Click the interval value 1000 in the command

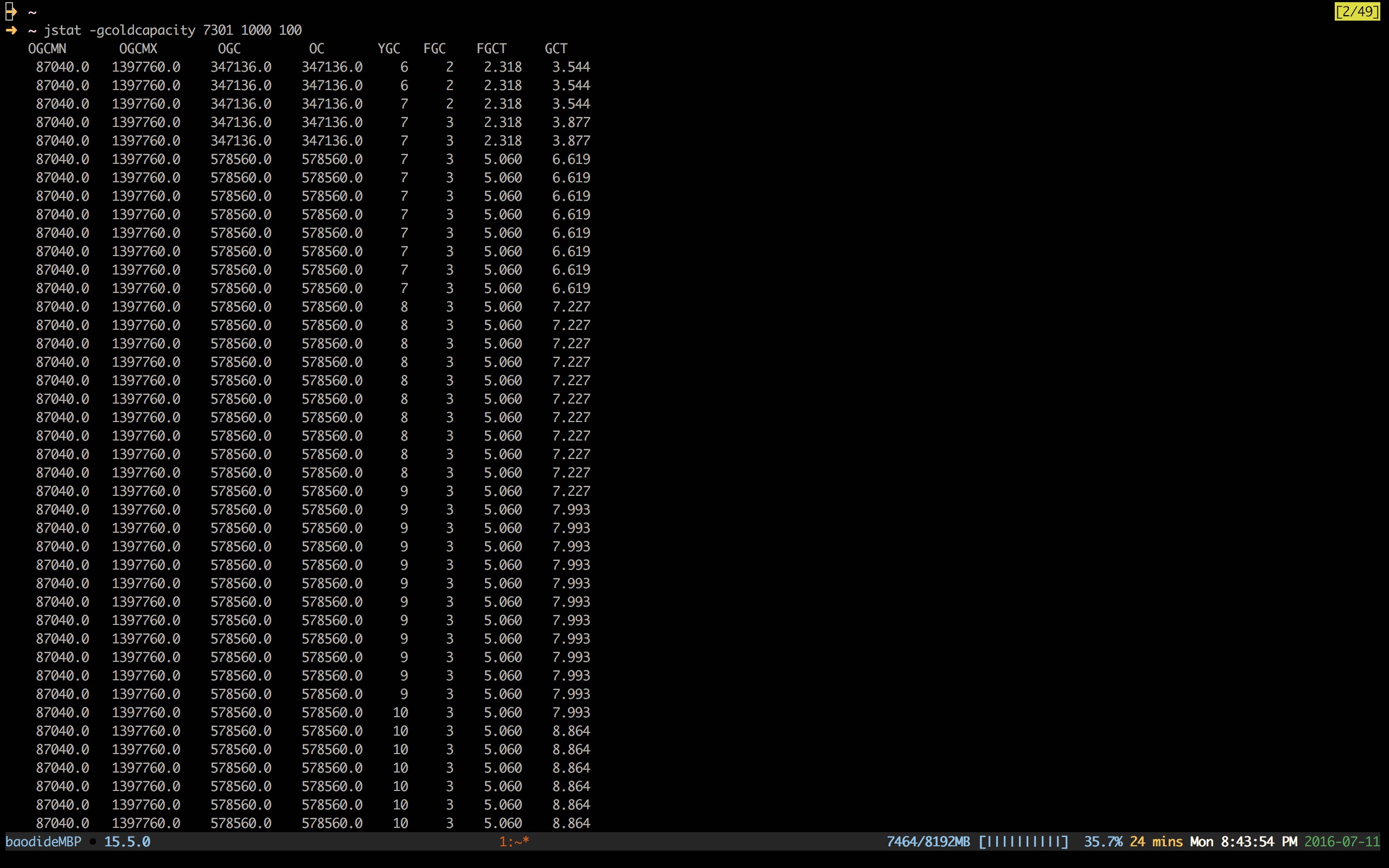pyautogui.click(x=256, y=30)
